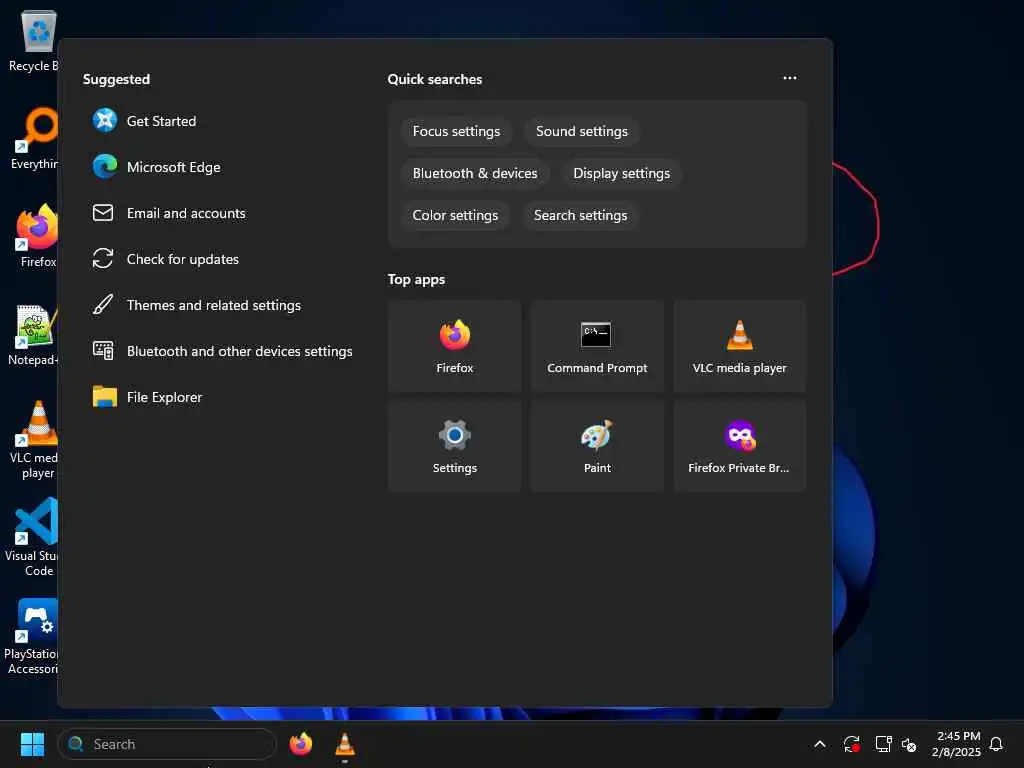Select Notepad++ desktop shortcut
1024x768 pixels.
(x=34, y=334)
